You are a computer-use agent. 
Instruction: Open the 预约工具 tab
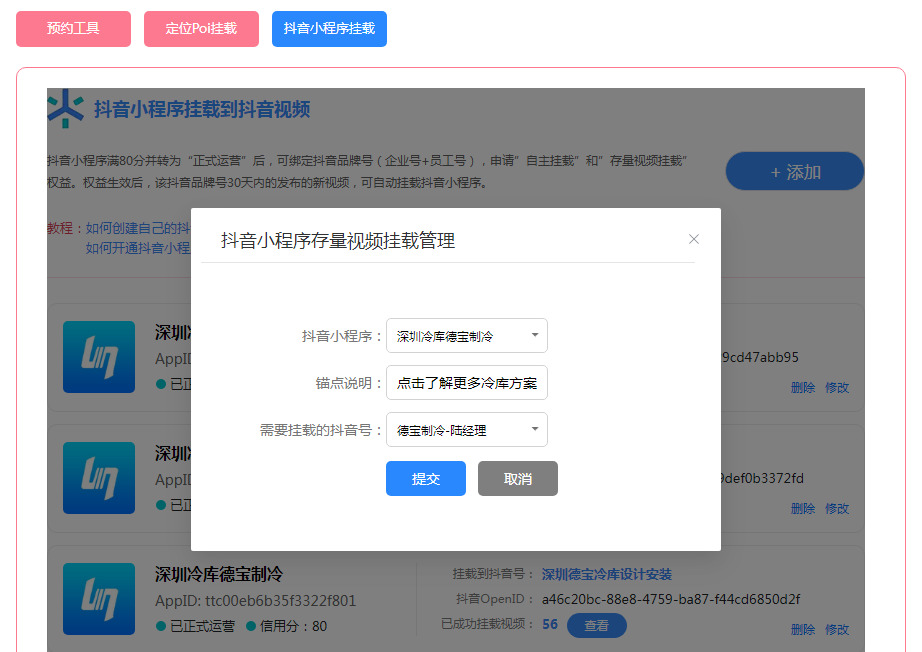[74, 29]
